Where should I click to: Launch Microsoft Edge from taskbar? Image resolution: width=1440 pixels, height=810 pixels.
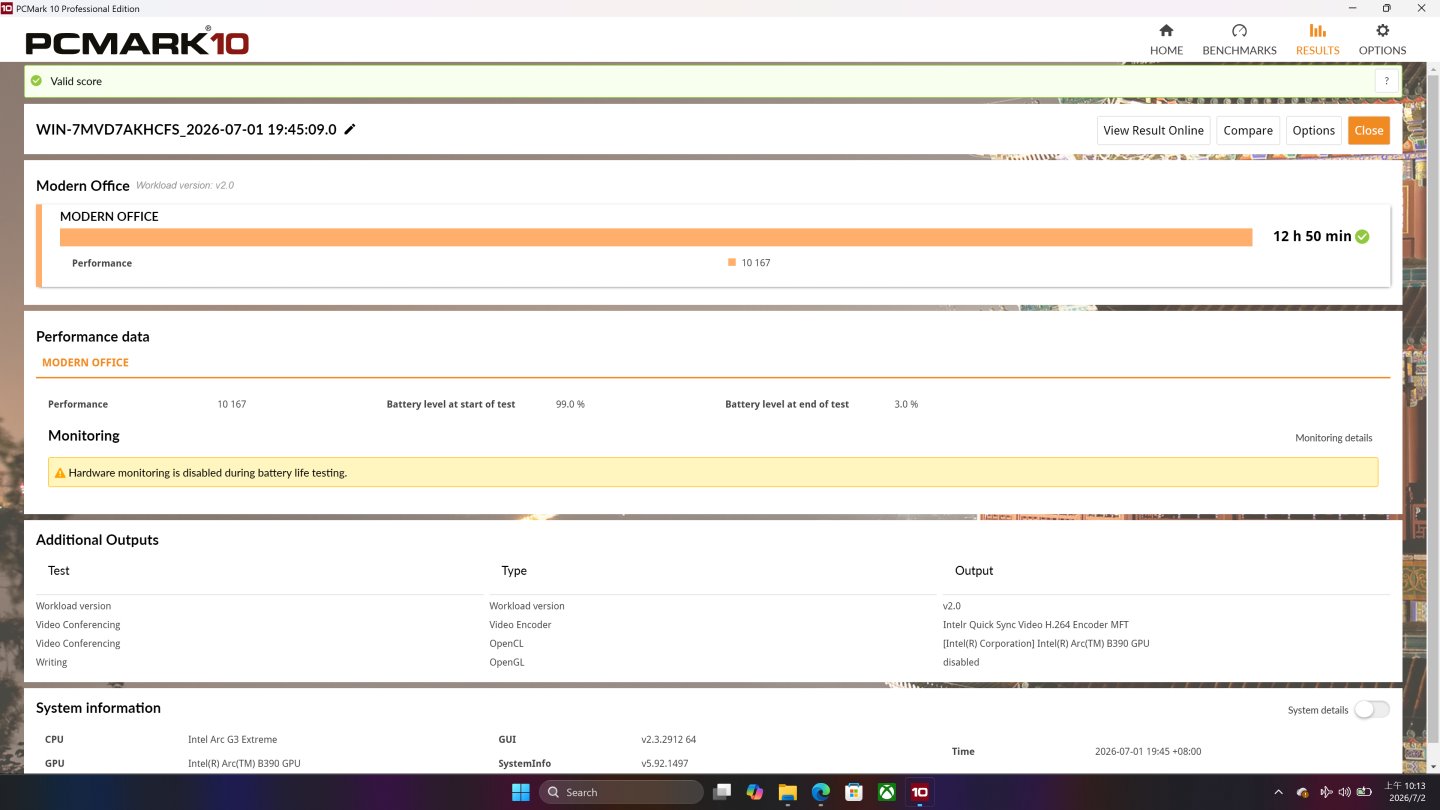[x=820, y=792]
